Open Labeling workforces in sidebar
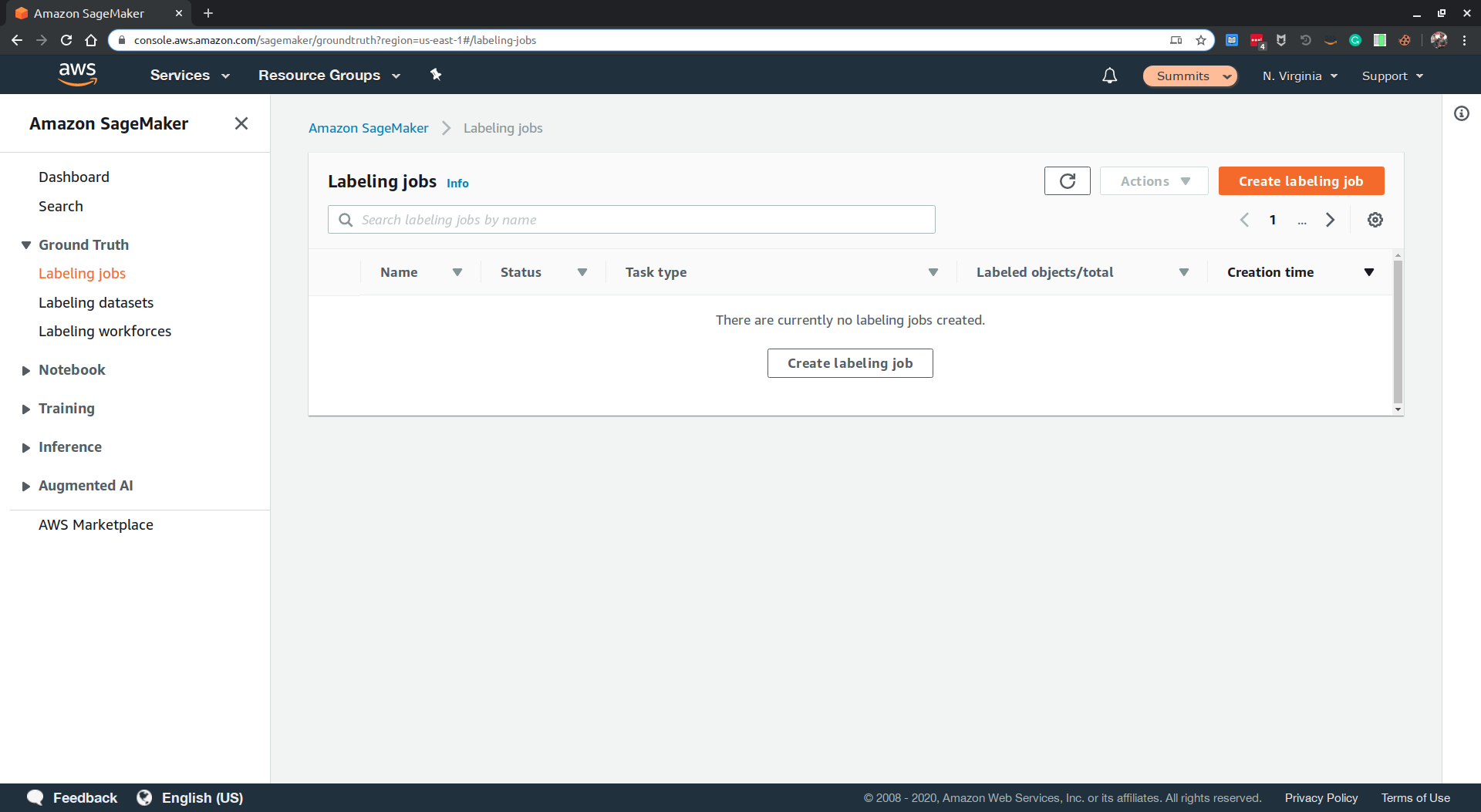The height and width of the screenshot is (812, 1481). coord(105,331)
